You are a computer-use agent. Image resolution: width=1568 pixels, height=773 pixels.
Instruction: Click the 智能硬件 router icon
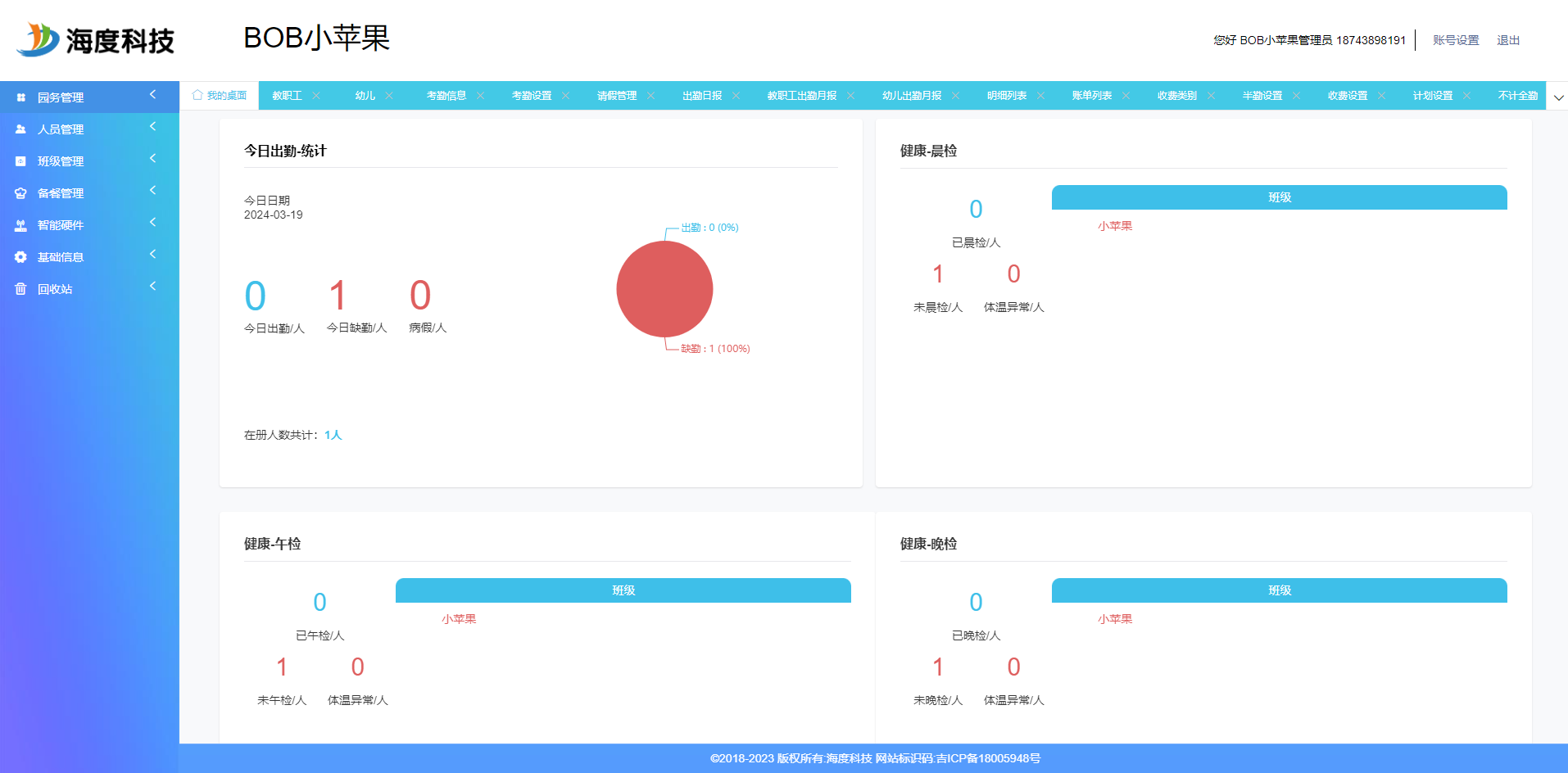pyautogui.click(x=21, y=225)
